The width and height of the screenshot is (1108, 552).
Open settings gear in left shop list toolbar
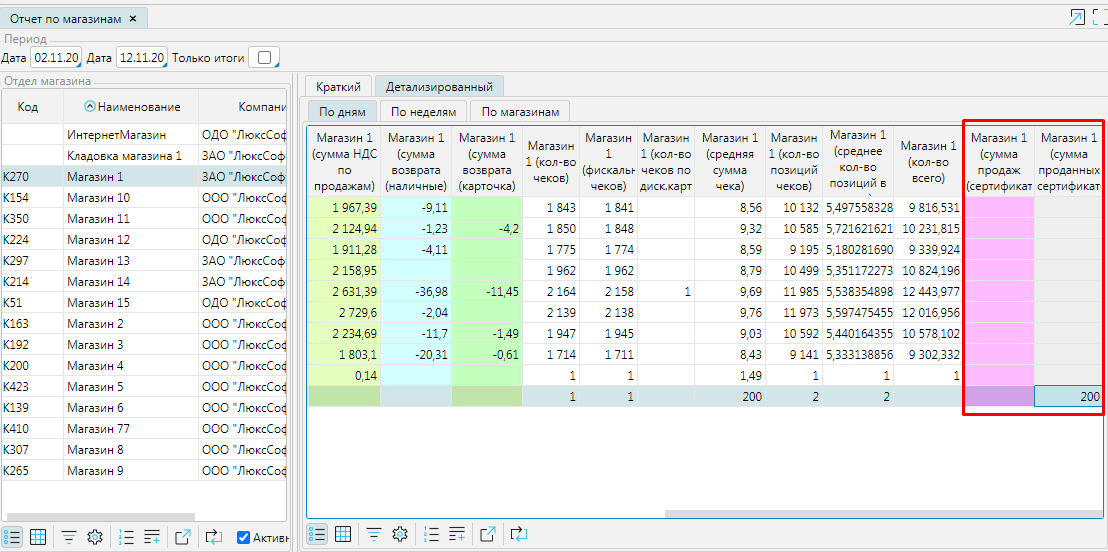[x=95, y=537]
